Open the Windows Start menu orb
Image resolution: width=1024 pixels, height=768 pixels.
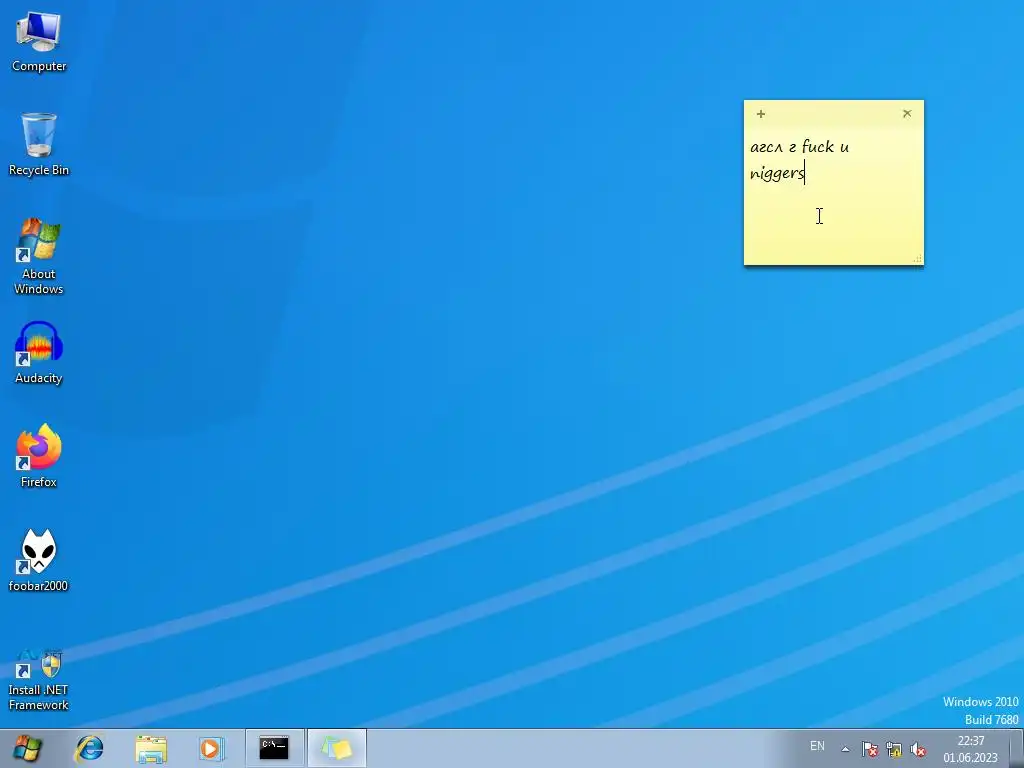27,748
